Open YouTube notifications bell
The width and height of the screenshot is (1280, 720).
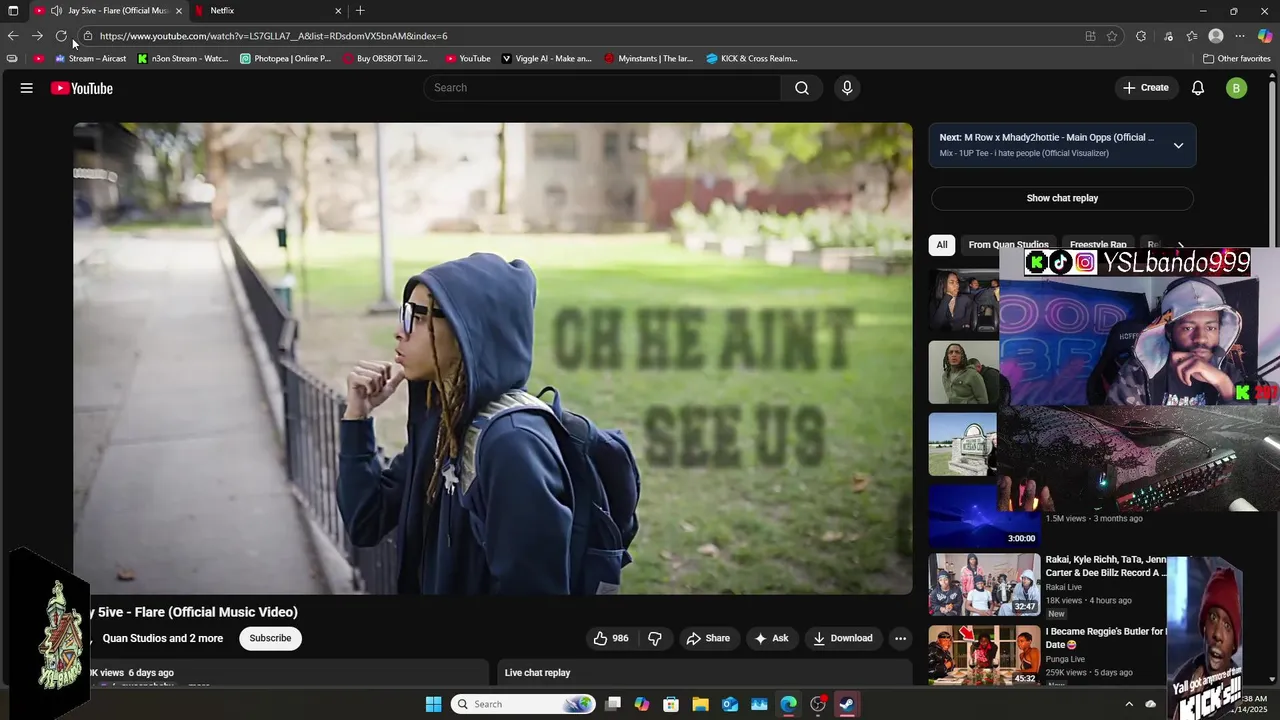click(x=1198, y=88)
